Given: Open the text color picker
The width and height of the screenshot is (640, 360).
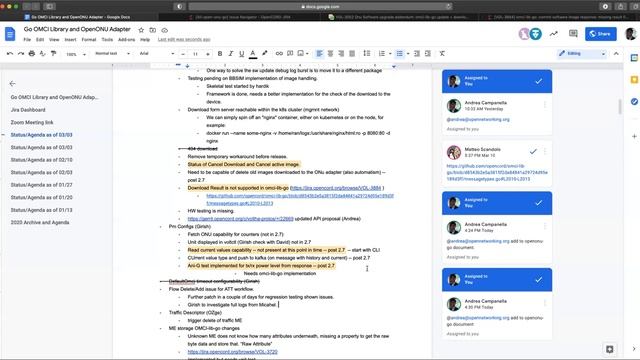Looking at the screenshot, I should click(x=253, y=53).
